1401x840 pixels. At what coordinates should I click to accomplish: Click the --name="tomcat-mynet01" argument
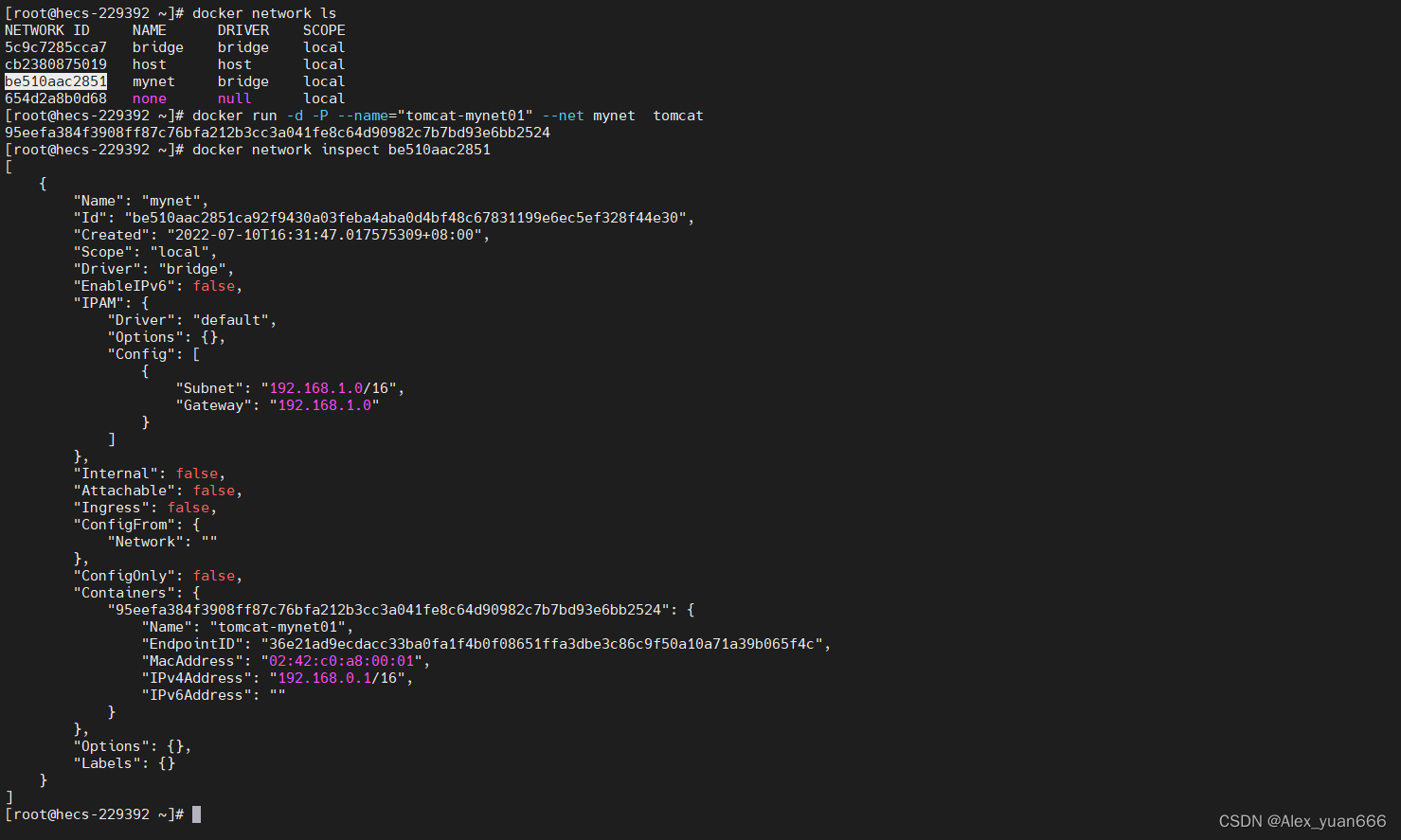436,116
